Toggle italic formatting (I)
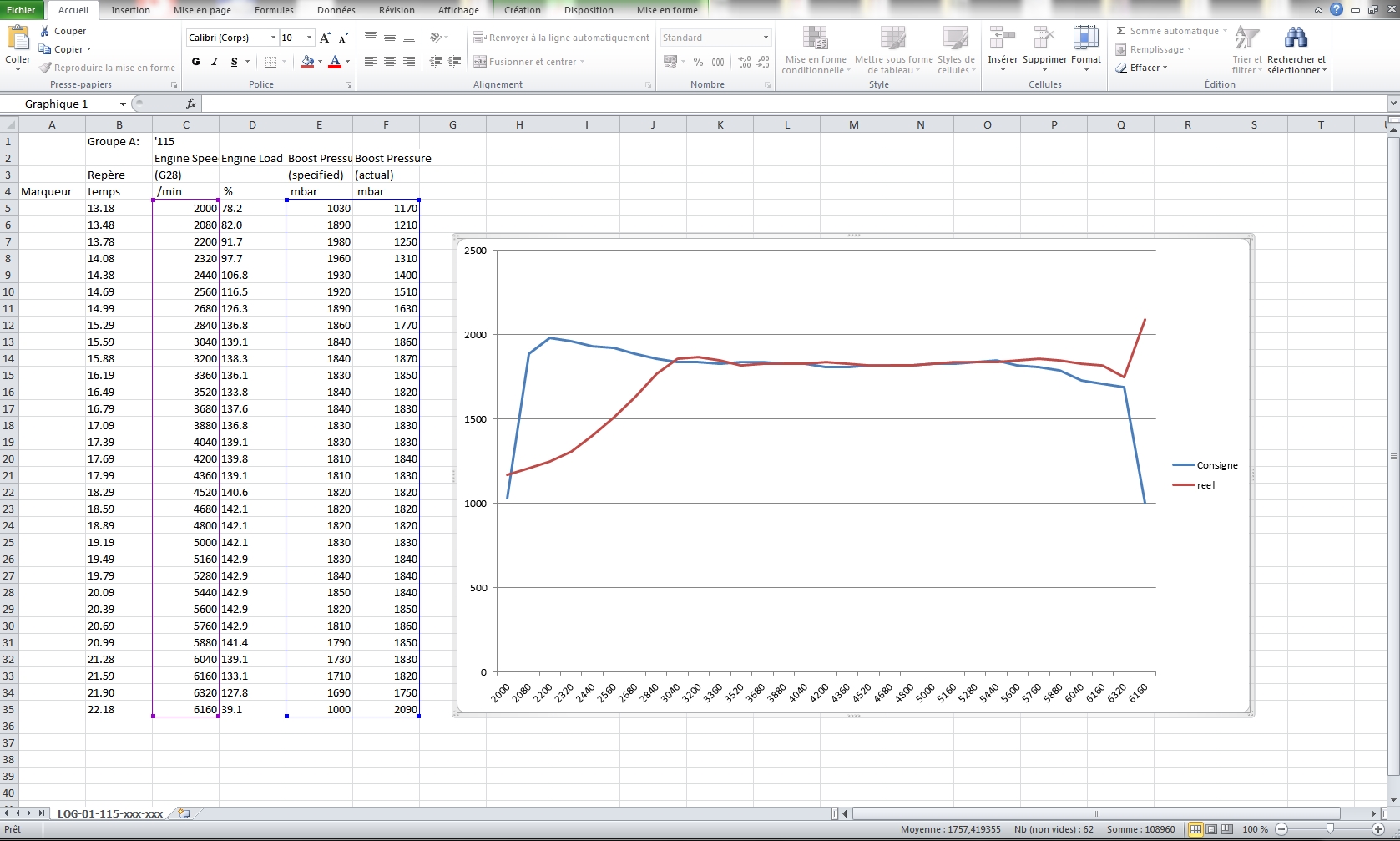Screen dimensions: 1400x841 [215, 62]
